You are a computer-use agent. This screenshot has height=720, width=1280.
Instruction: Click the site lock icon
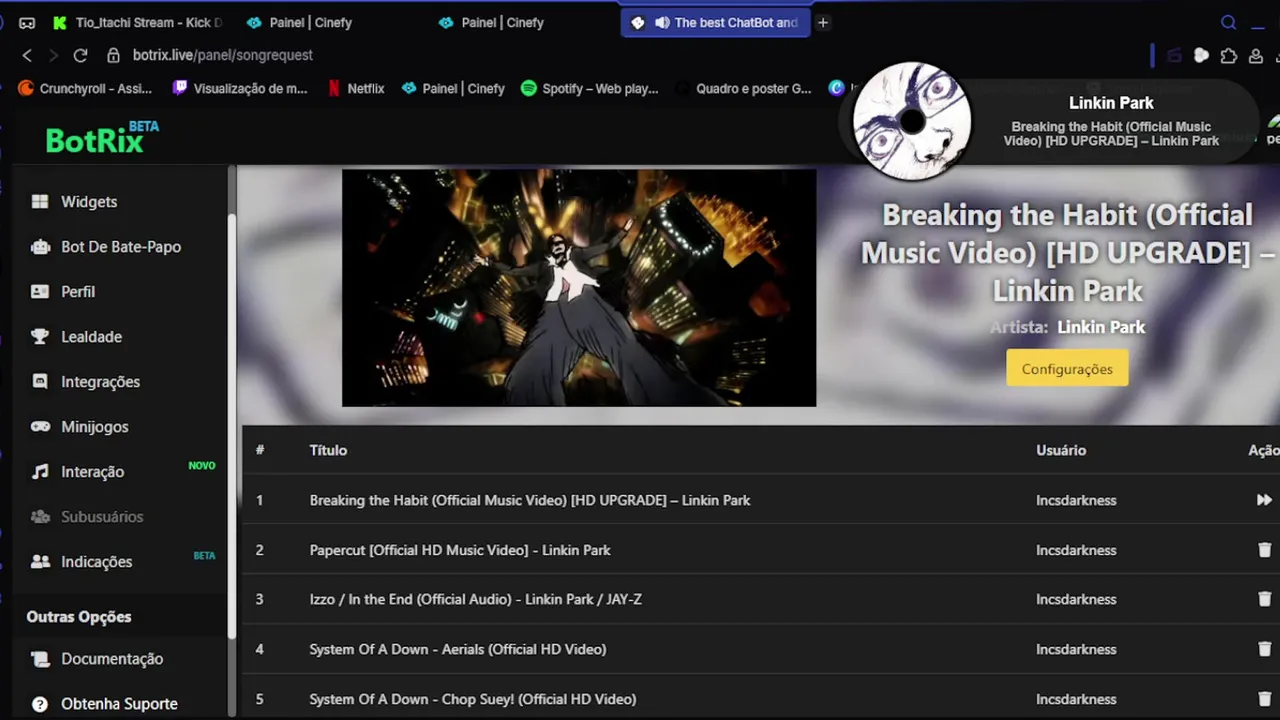113,55
